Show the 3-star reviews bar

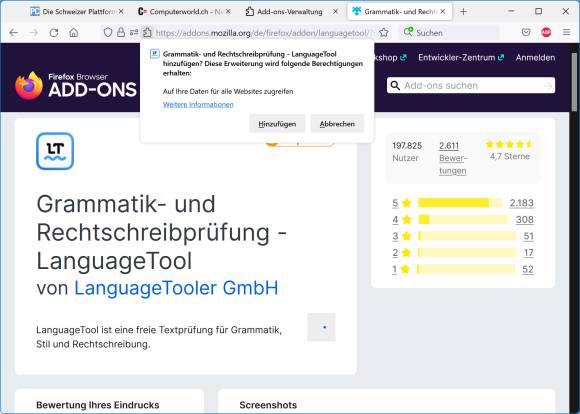[x=467, y=236]
